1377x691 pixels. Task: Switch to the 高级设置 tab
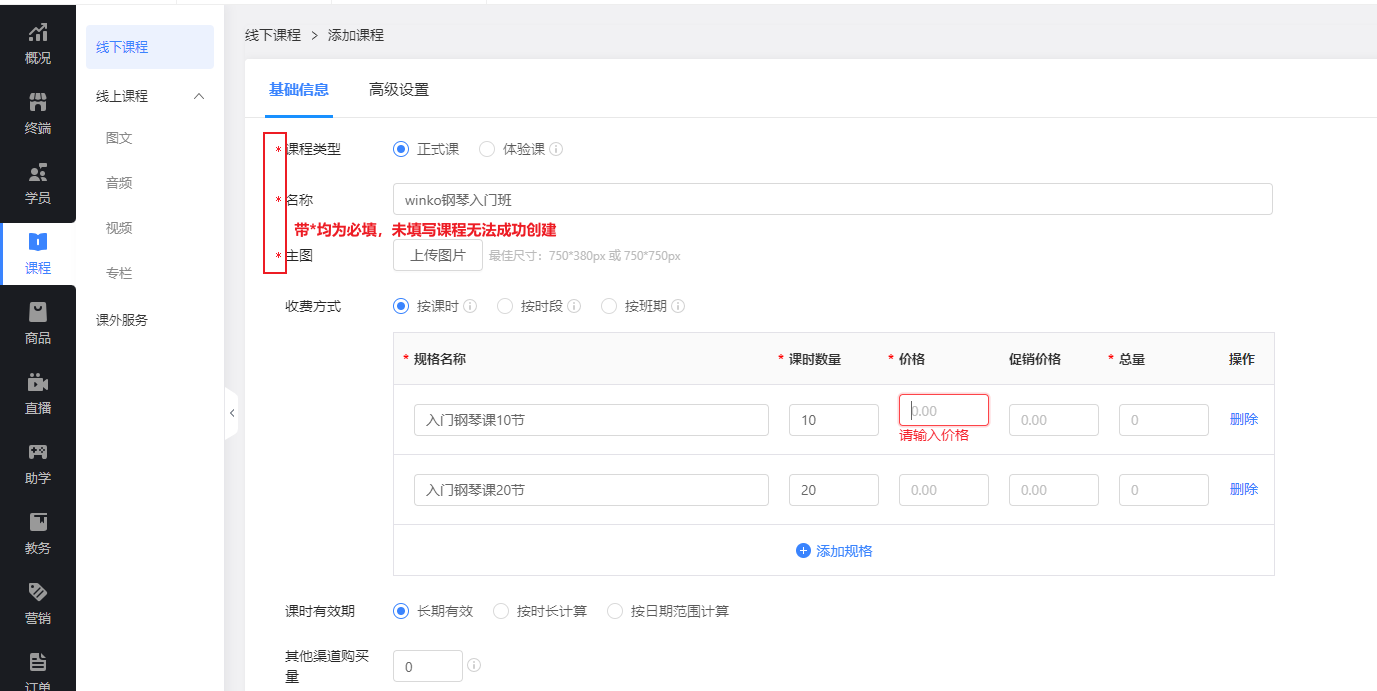tap(399, 90)
